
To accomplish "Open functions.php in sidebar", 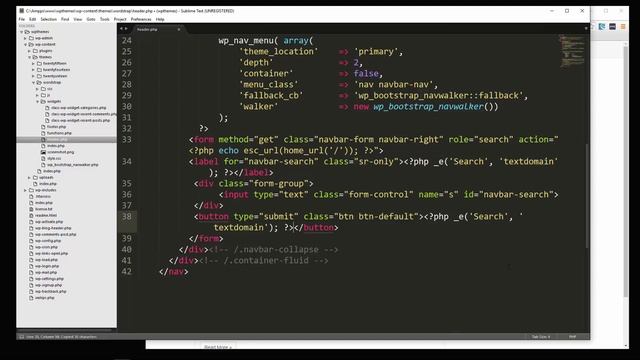I will [x=59, y=133].
